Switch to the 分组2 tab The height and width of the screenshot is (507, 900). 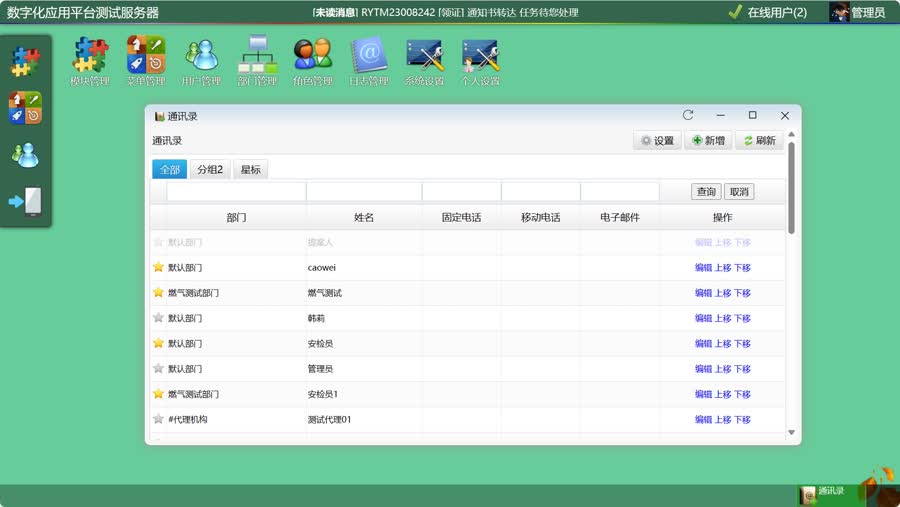point(210,170)
